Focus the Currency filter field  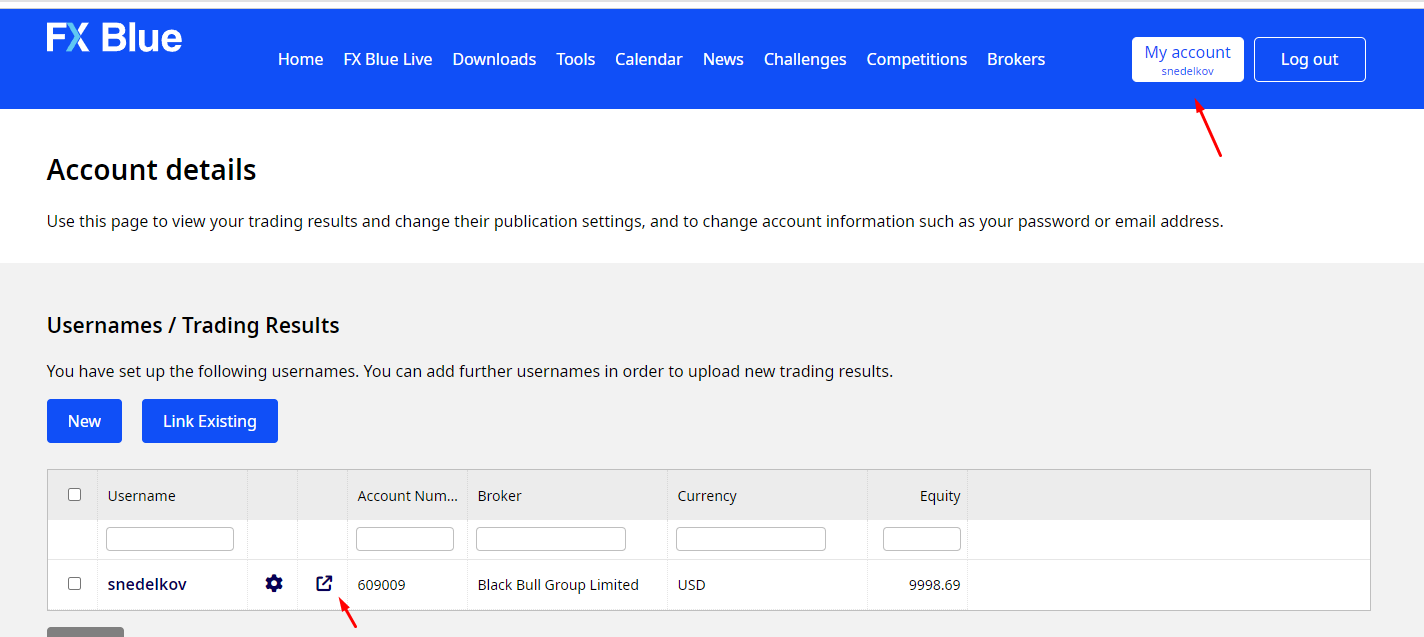[751, 539]
